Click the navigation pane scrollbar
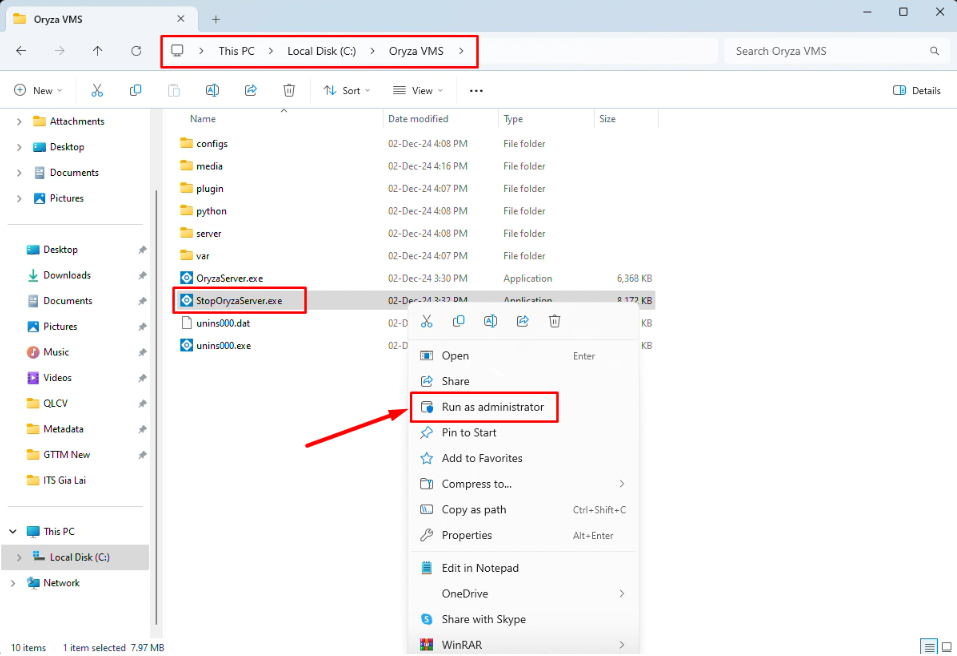This screenshot has width=957, height=656. point(156,407)
